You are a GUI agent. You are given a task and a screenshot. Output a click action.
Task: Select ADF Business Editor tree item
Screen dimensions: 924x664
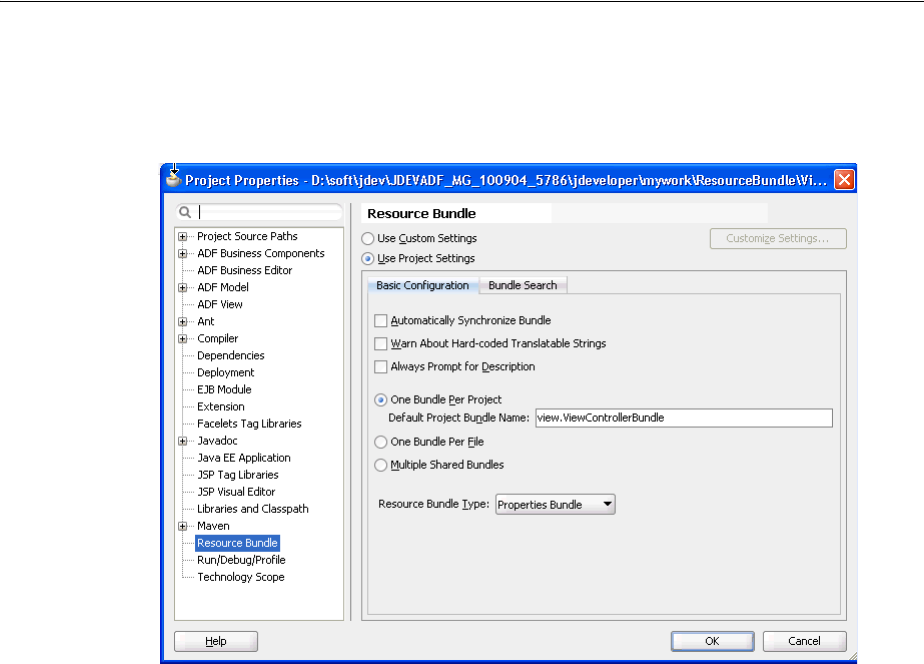[245, 270]
